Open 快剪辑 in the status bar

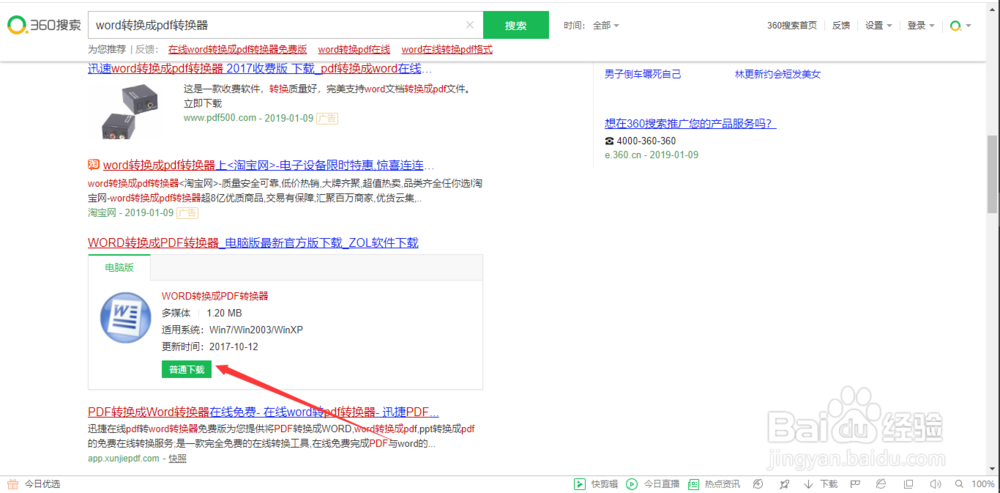(595, 484)
